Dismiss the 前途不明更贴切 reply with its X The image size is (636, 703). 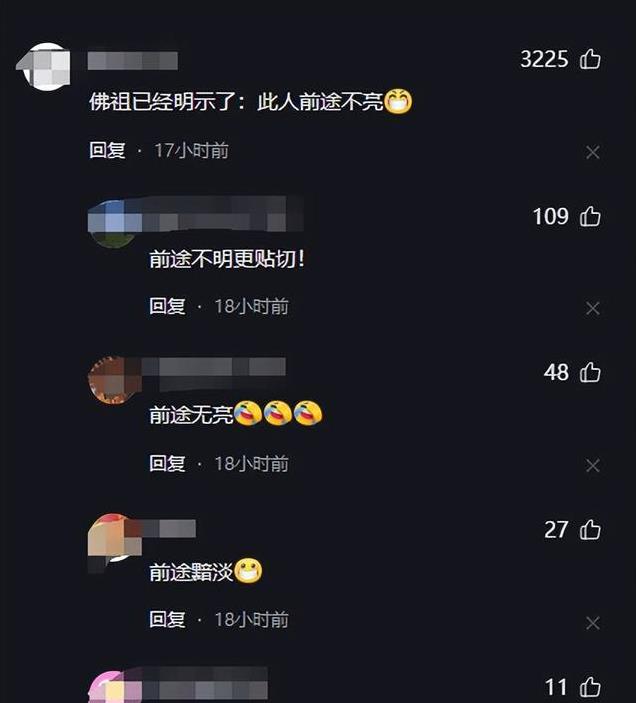click(593, 308)
